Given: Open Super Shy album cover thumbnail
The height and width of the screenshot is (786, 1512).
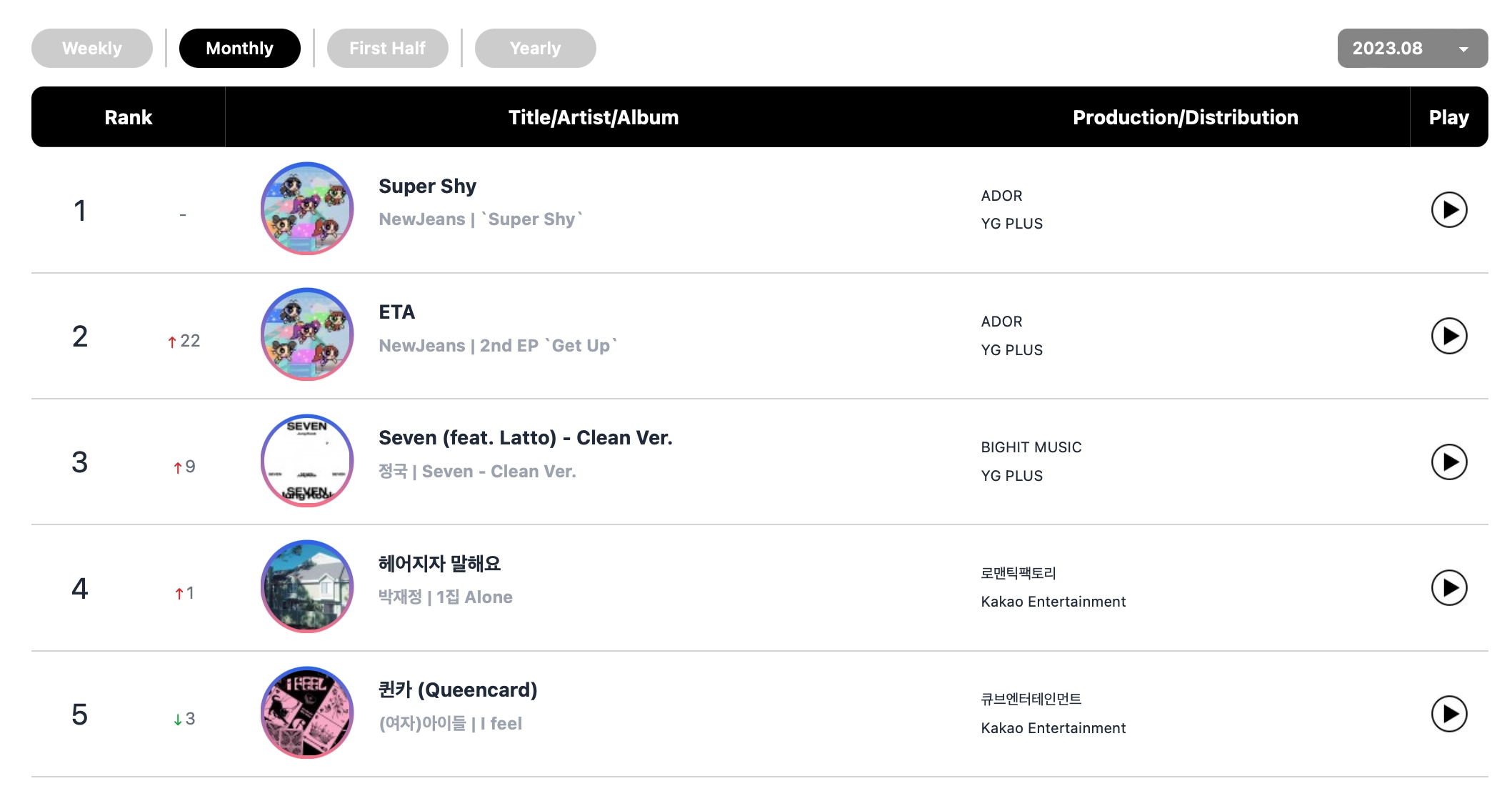Looking at the screenshot, I should click(307, 209).
